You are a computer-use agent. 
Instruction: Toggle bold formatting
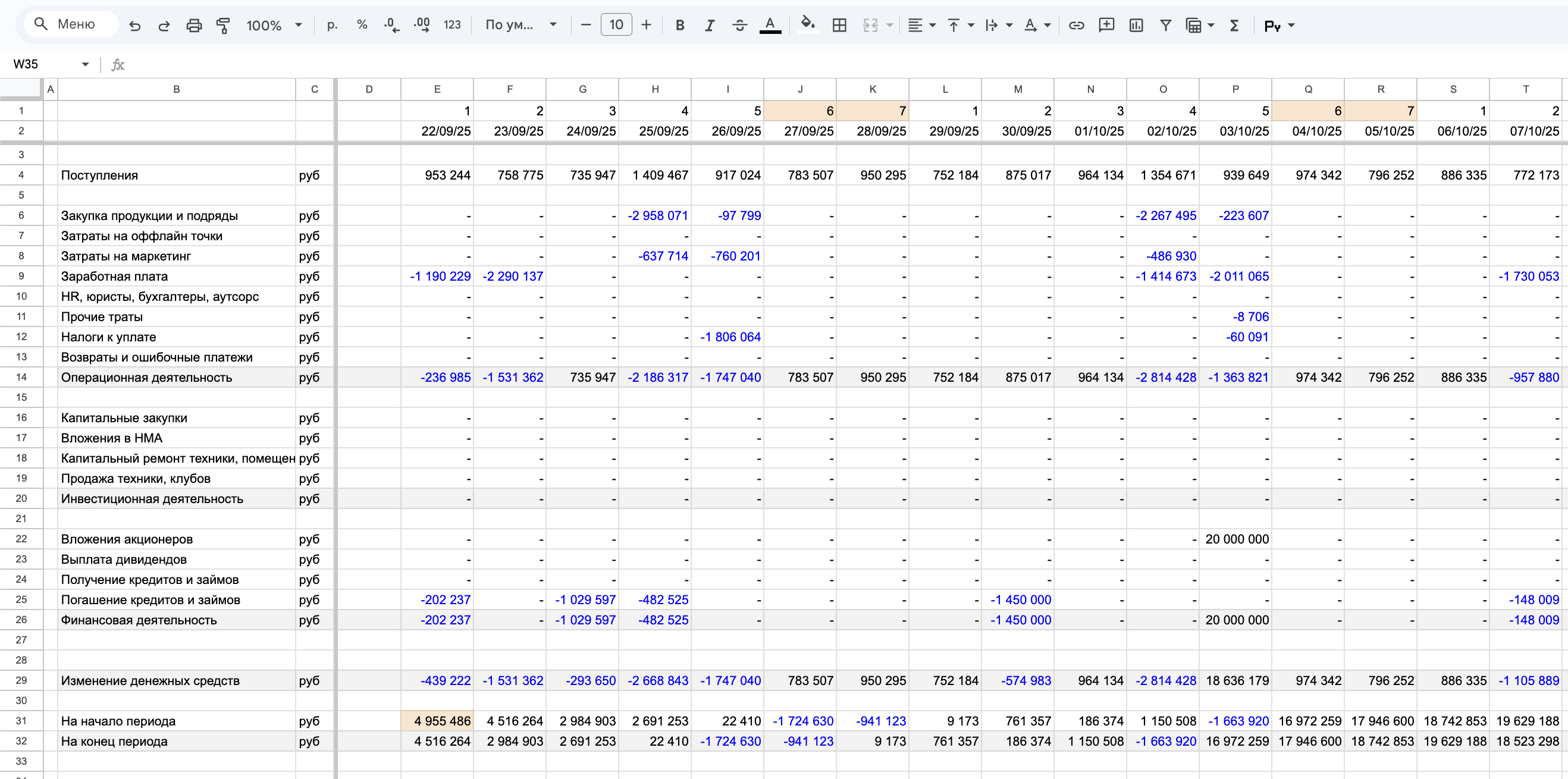tap(680, 26)
